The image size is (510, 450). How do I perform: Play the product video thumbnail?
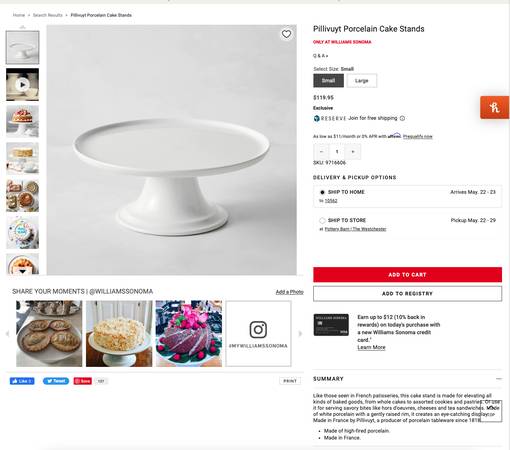(22, 84)
